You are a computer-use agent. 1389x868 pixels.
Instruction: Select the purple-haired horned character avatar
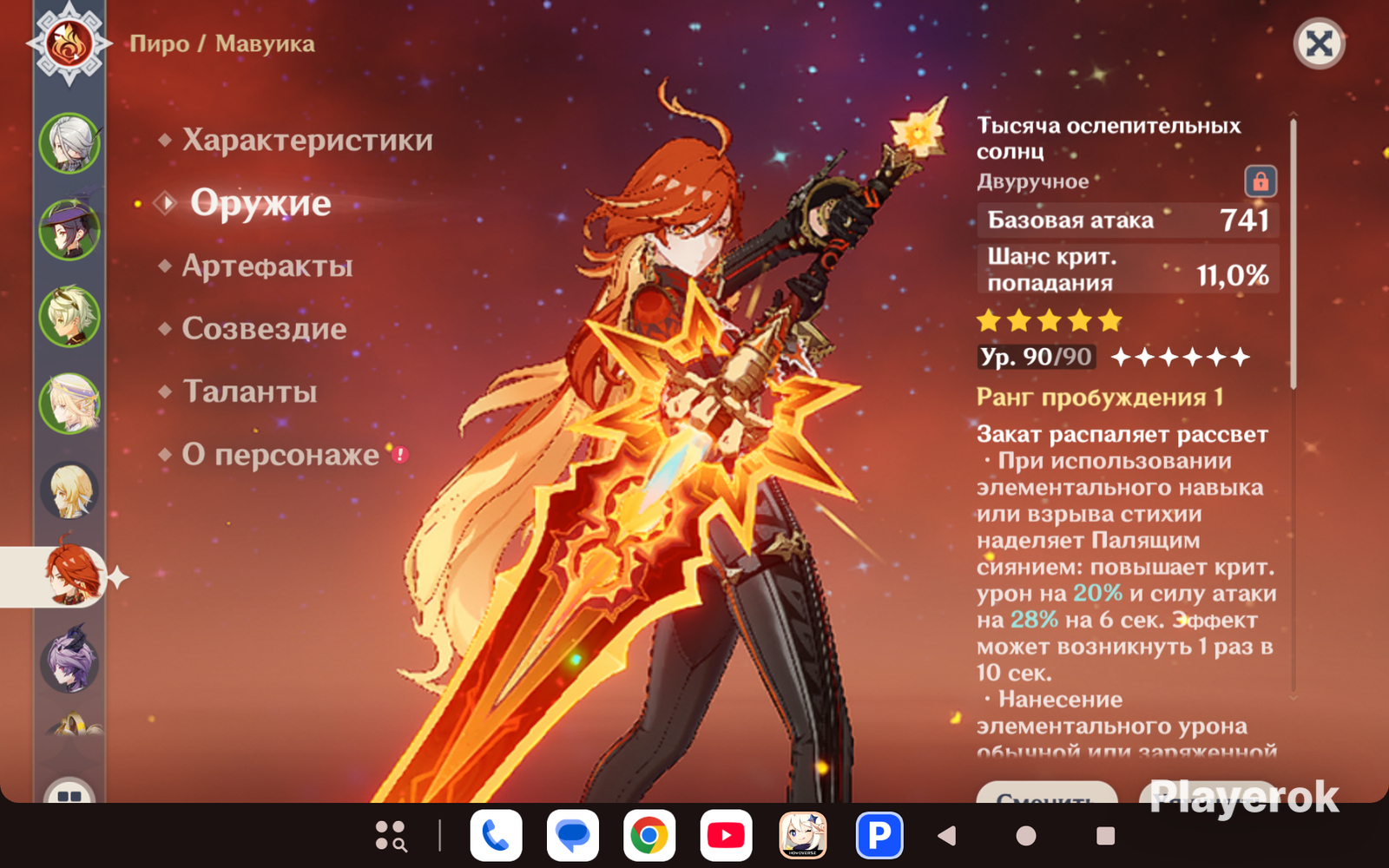(69, 662)
